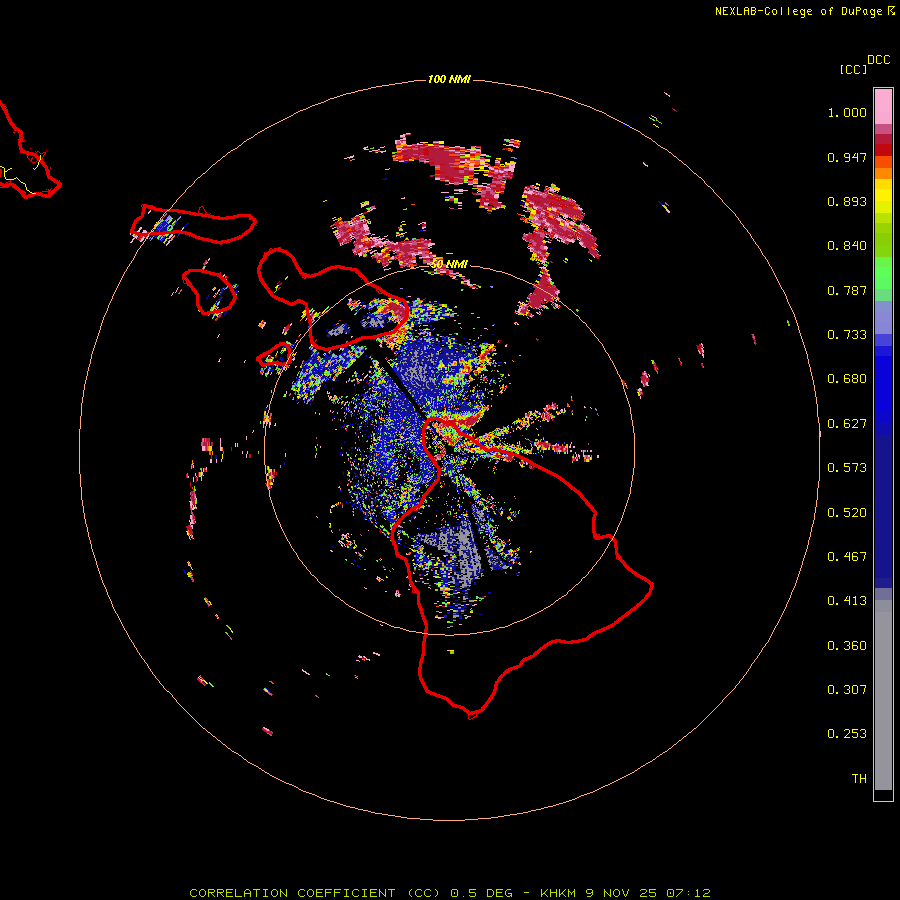The image size is (900, 900).
Task: Click the 0.307 colorbar value
Action: point(847,690)
